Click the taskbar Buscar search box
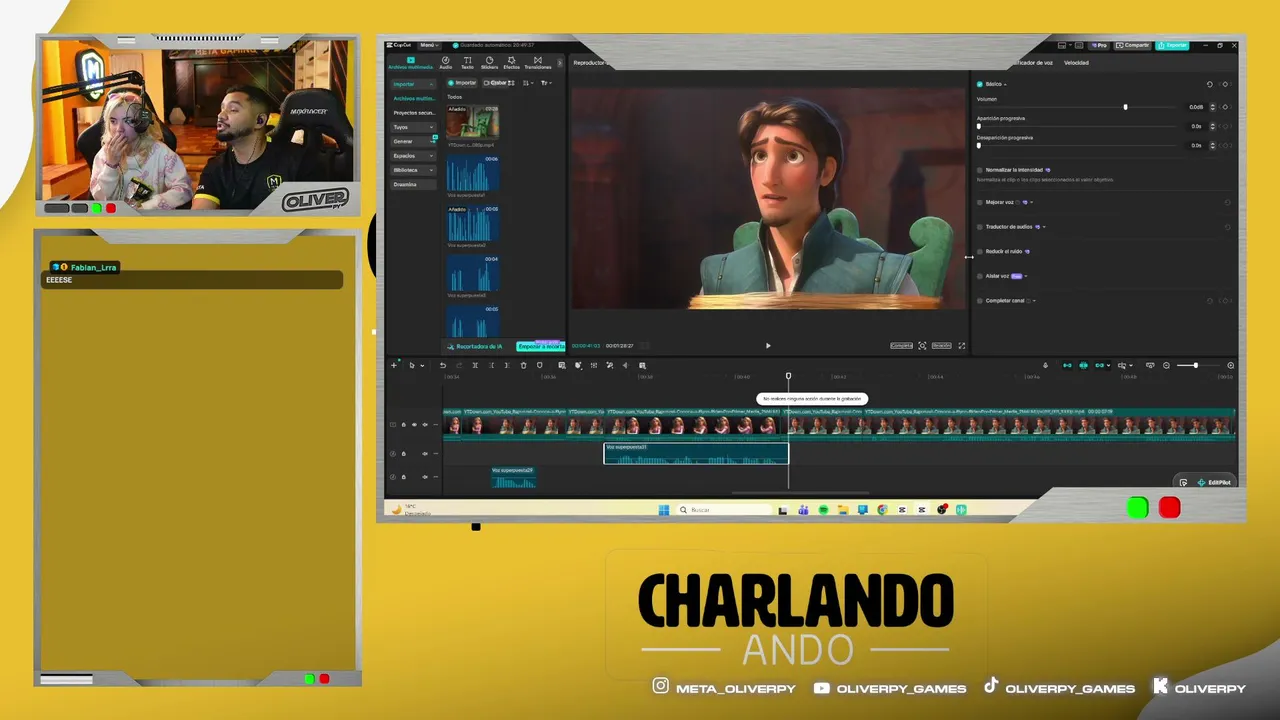The height and width of the screenshot is (720, 1280). pyautogui.click(x=725, y=510)
